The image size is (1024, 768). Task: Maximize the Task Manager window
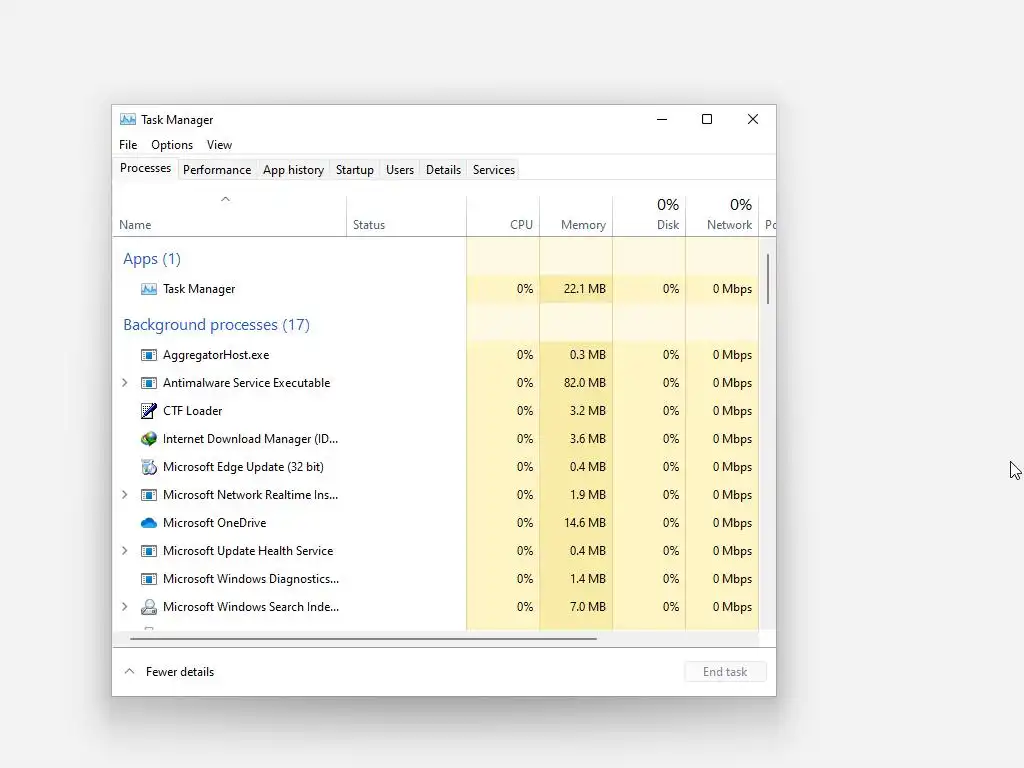point(707,119)
